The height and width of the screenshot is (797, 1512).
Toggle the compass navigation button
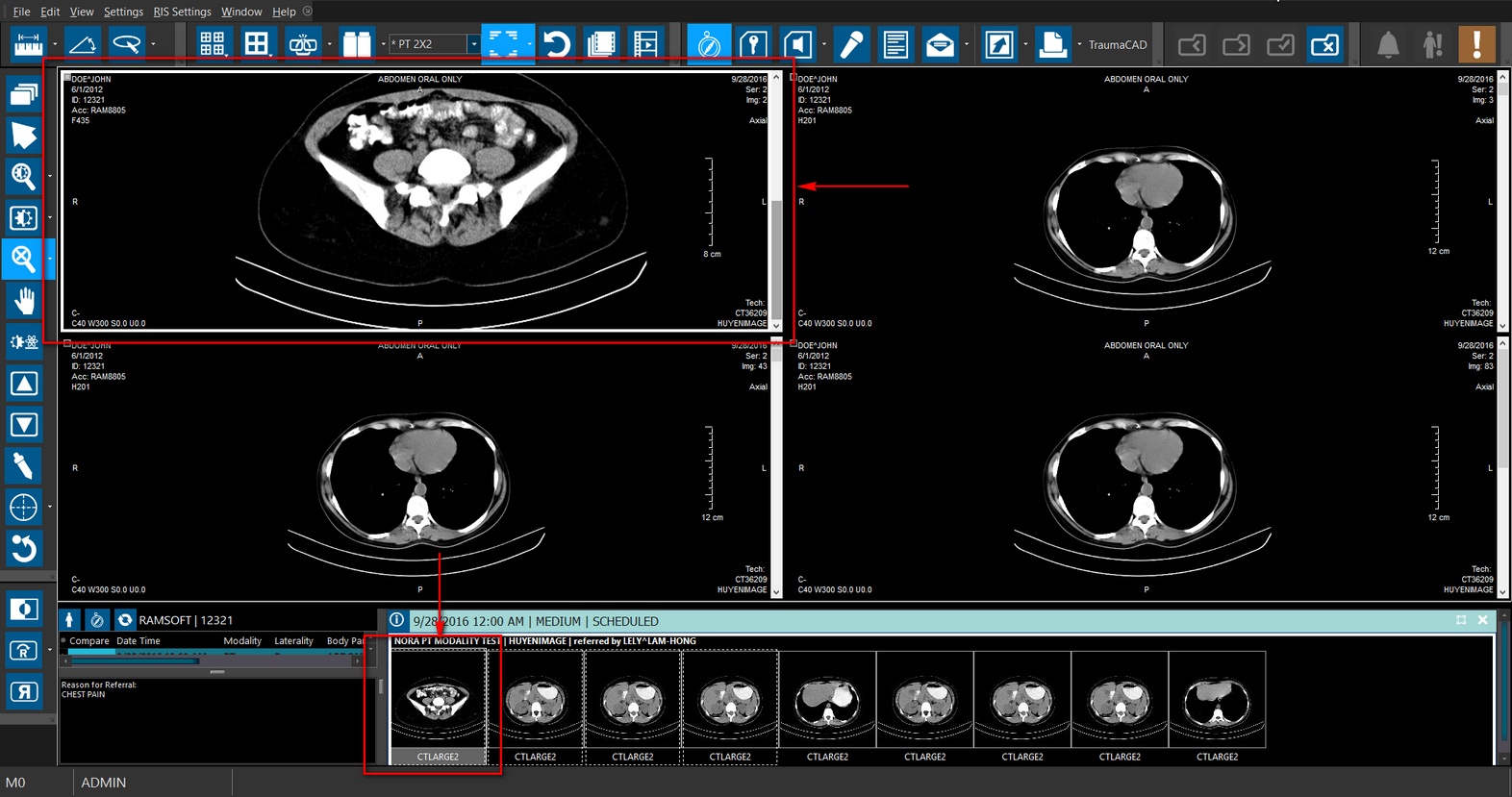[708, 44]
